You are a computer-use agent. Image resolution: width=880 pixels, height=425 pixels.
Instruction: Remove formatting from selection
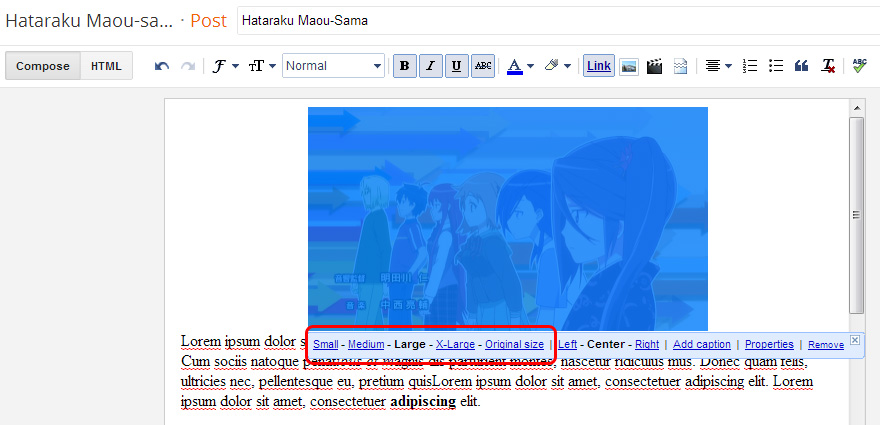828,66
